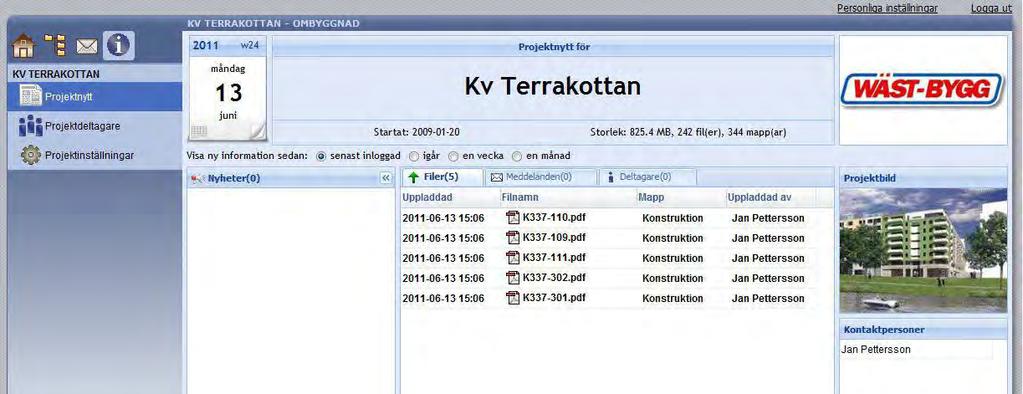Select 'senast inloggad' radio option

coord(320,157)
